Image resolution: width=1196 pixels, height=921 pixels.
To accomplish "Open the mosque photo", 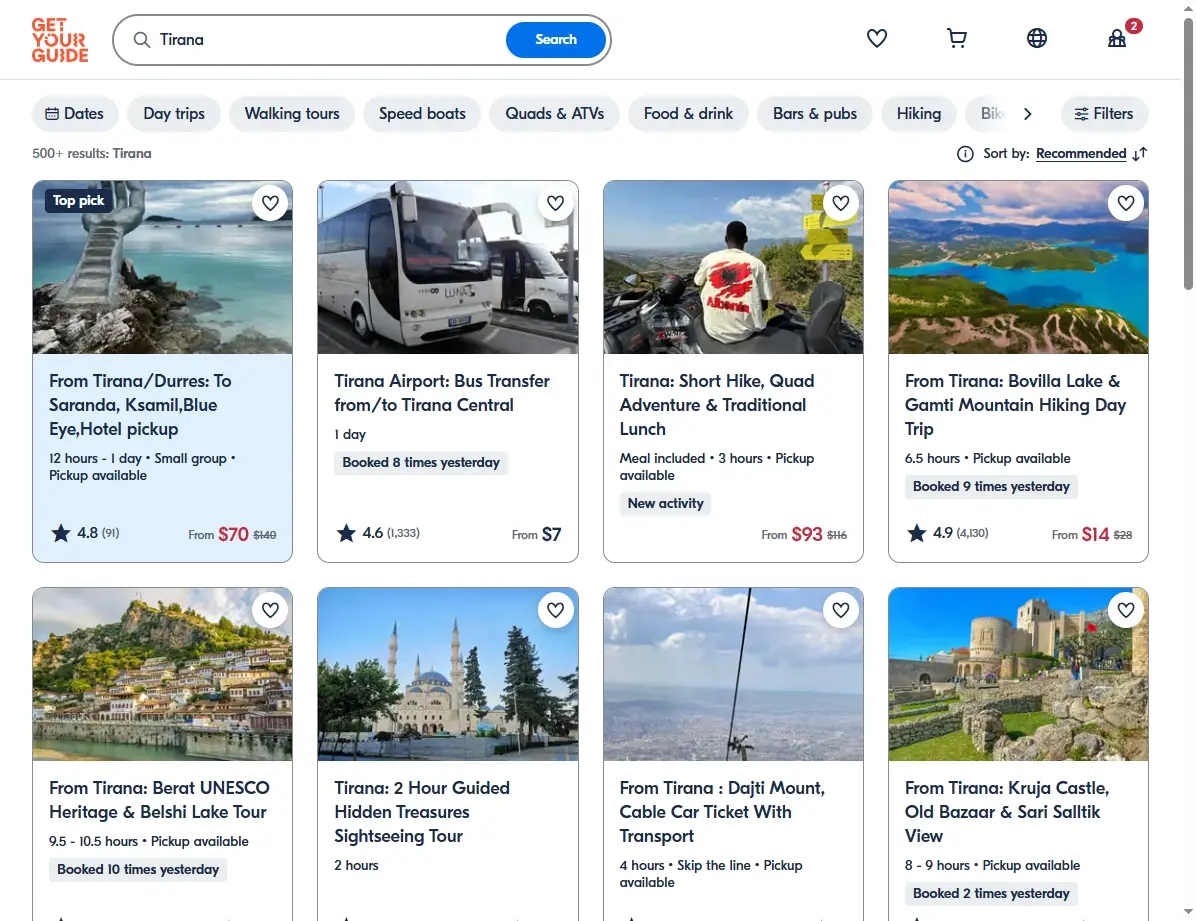I will tap(448, 674).
